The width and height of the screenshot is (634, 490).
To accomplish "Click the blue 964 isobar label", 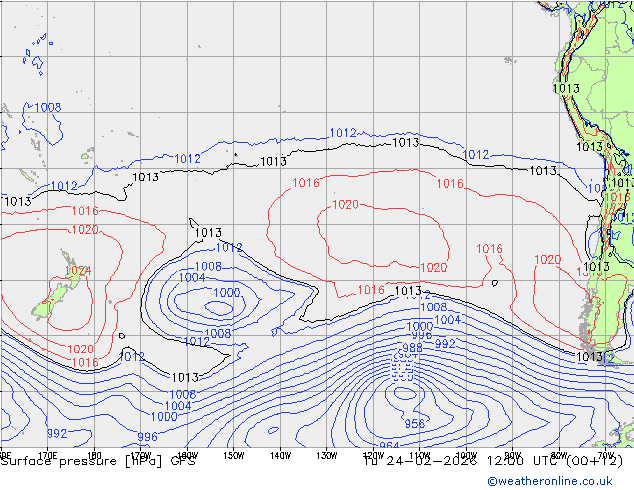I will coord(389,445).
